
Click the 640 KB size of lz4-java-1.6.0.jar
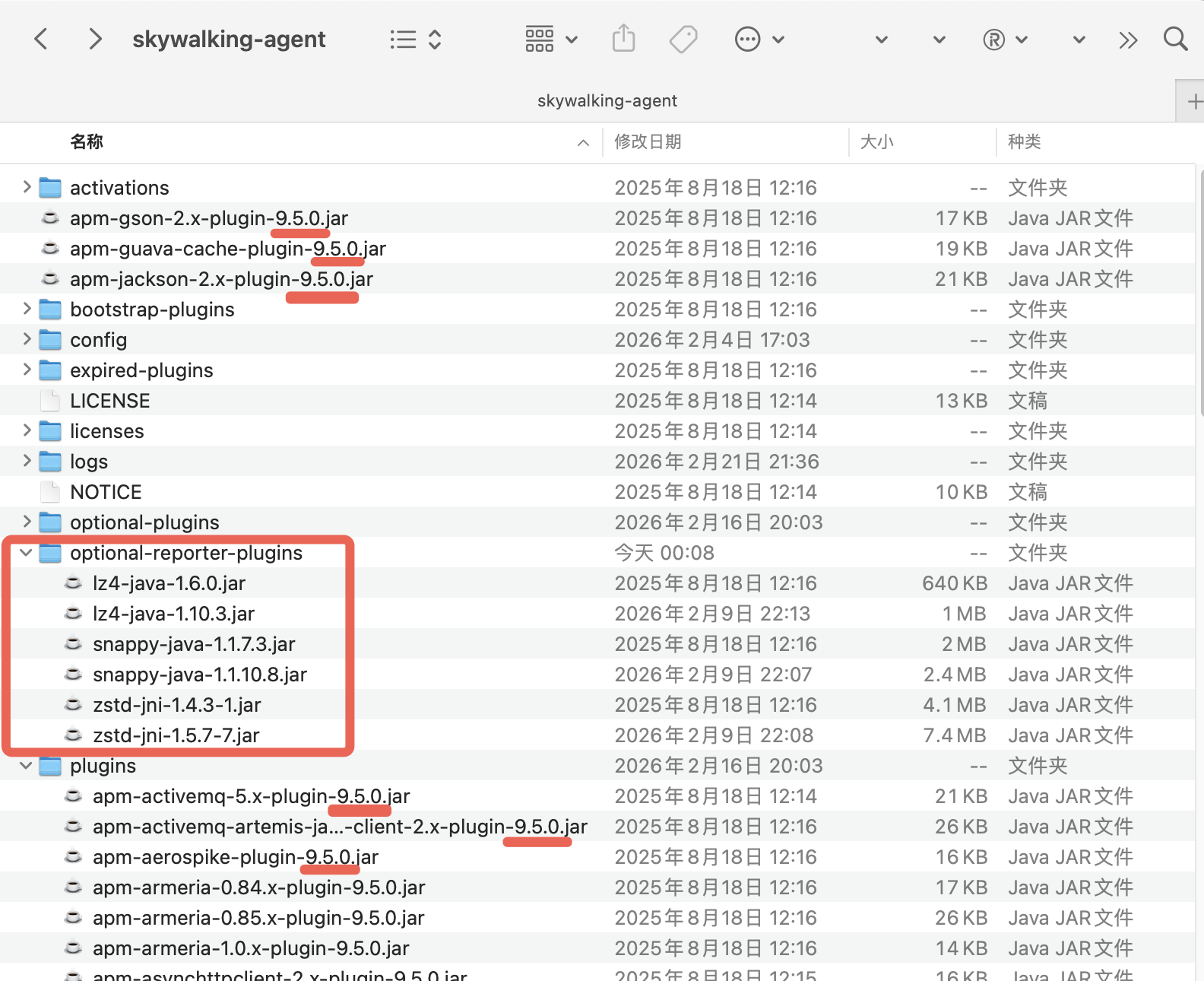pos(955,583)
